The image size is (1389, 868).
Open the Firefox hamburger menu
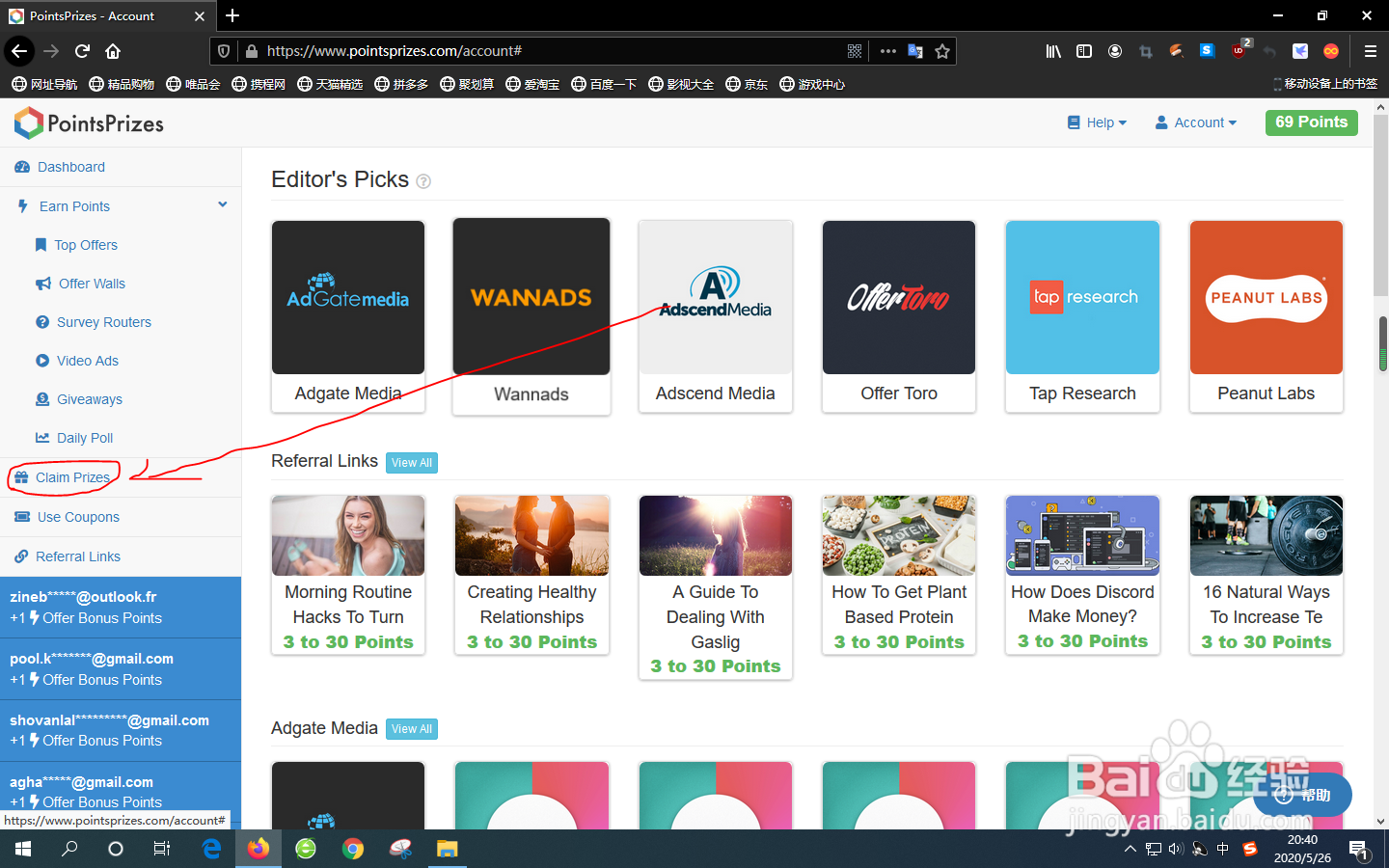click(x=1370, y=51)
